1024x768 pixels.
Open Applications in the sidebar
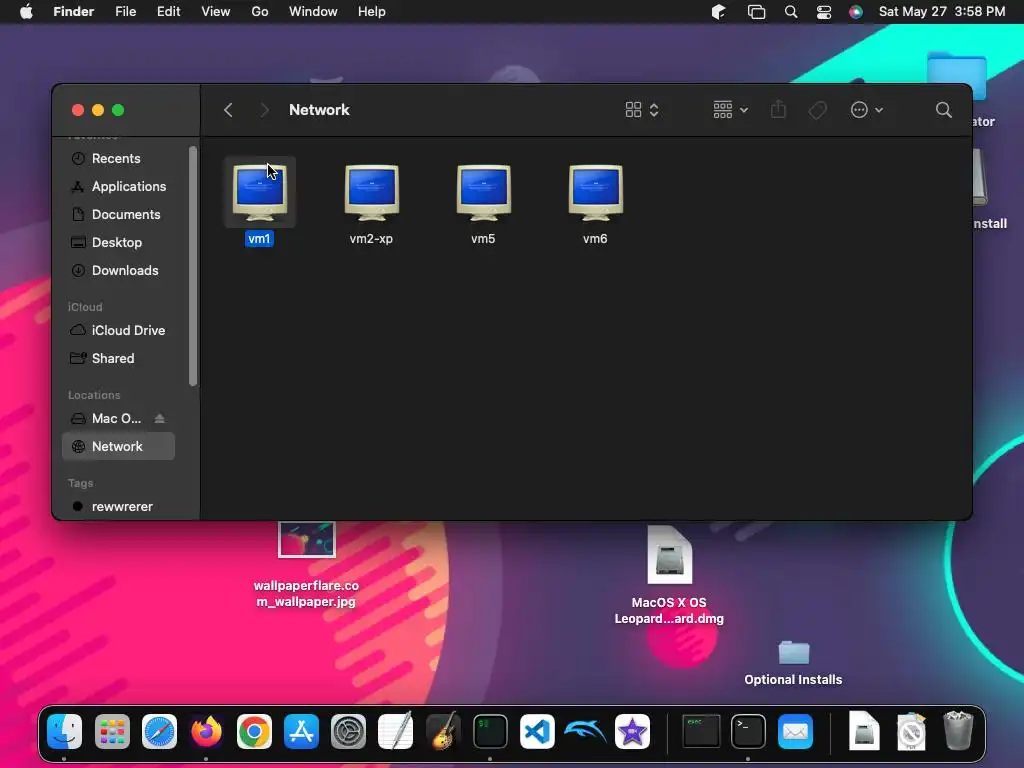click(x=118, y=187)
